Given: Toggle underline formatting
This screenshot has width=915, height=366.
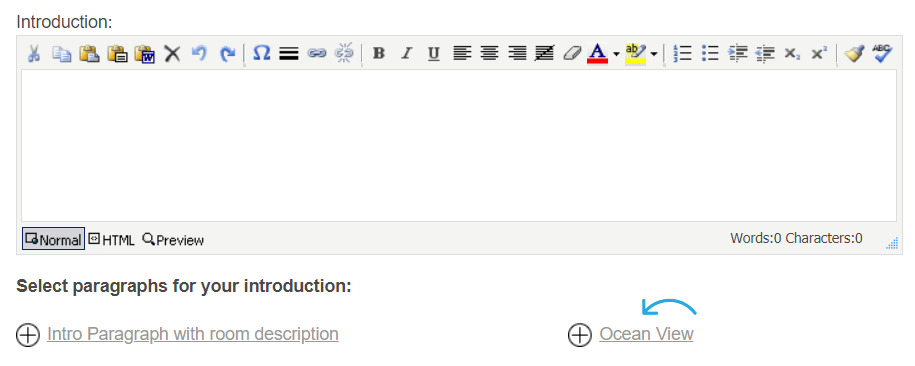Looking at the screenshot, I should [x=433, y=54].
